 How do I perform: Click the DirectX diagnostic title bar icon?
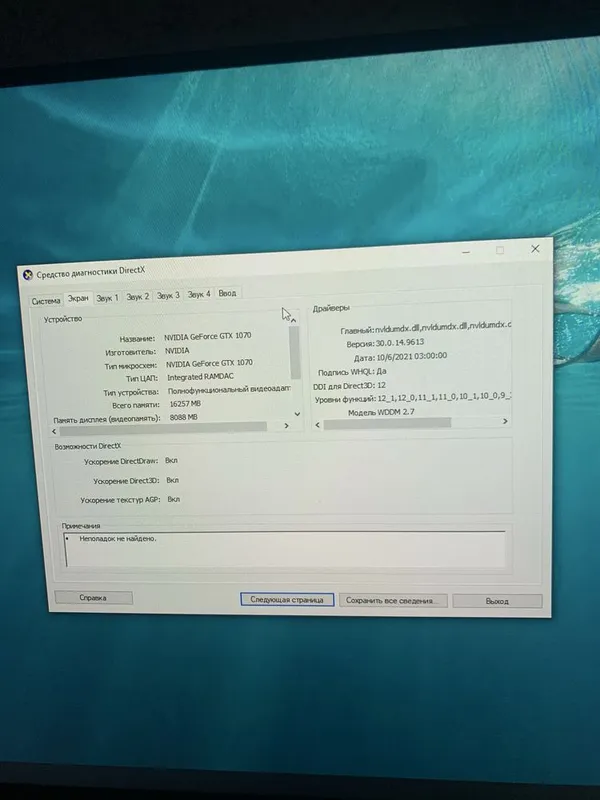pos(28,276)
